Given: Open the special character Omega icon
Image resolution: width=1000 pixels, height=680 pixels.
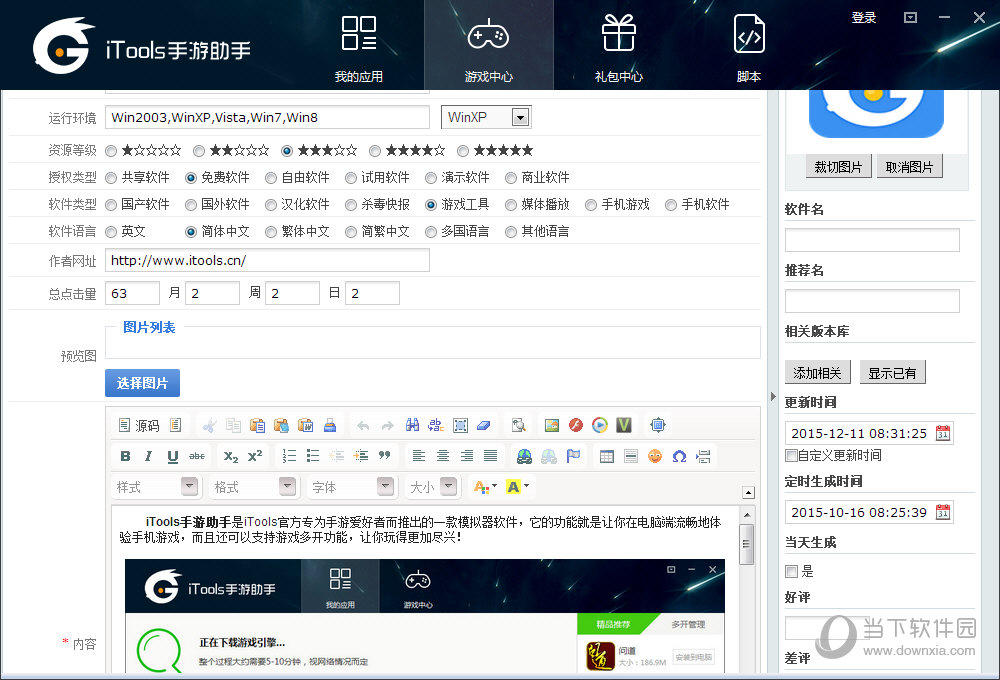Looking at the screenshot, I should (x=680, y=456).
